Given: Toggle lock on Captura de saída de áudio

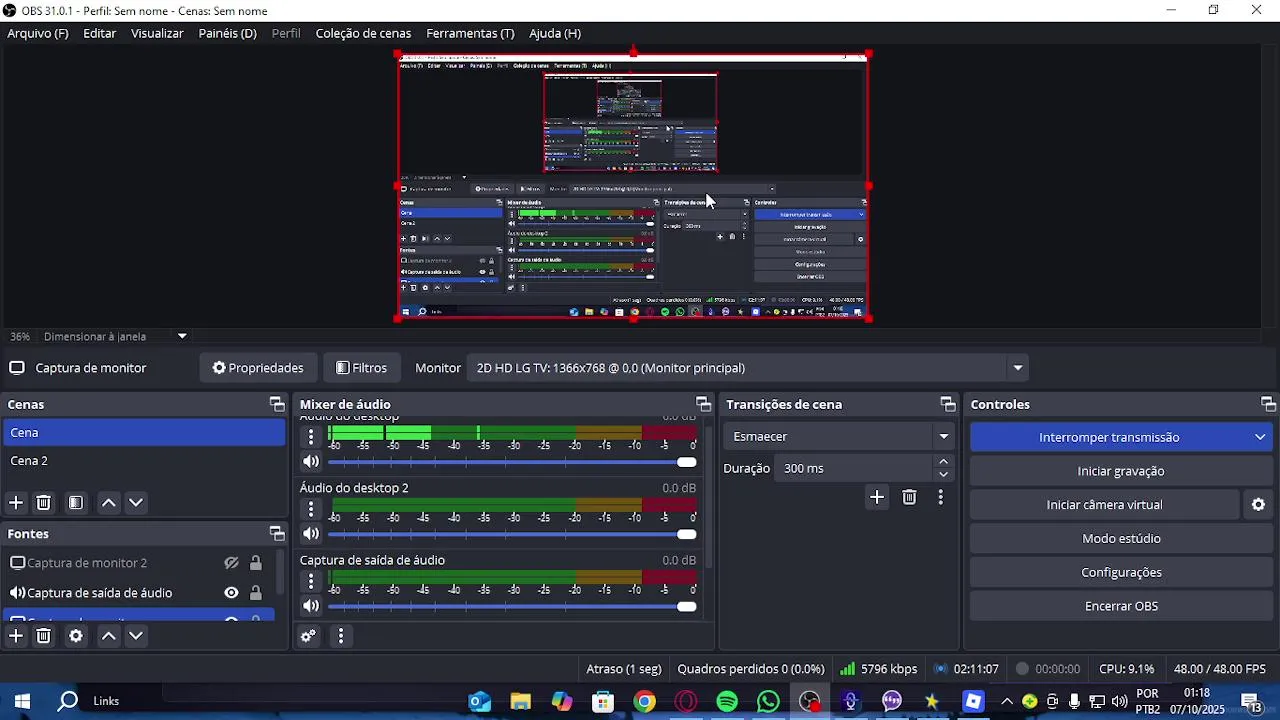Looking at the screenshot, I should coord(256,593).
